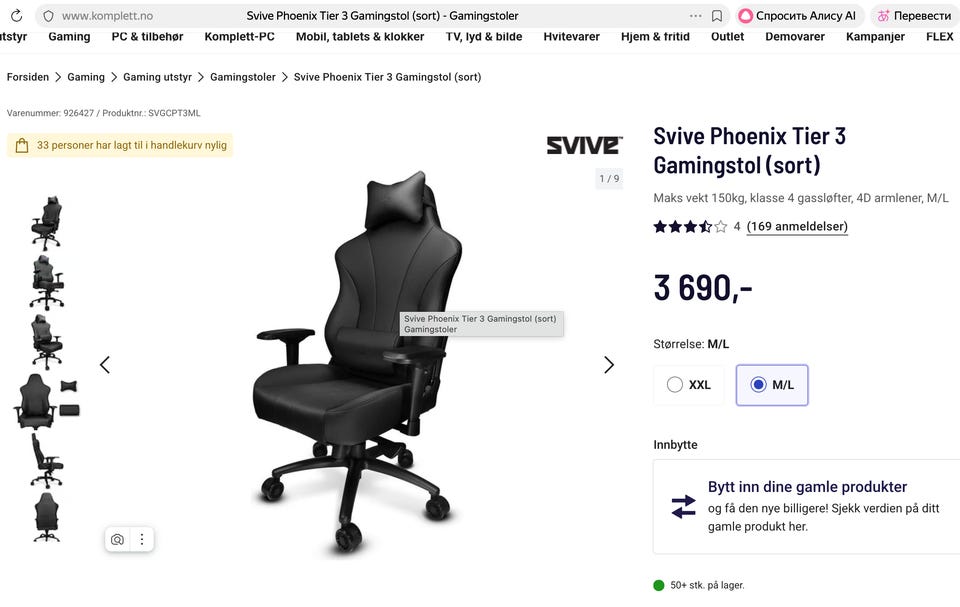The image size is (960, 607).
Task: Open the vertical three-dots image options
Action: pos(141,539)
